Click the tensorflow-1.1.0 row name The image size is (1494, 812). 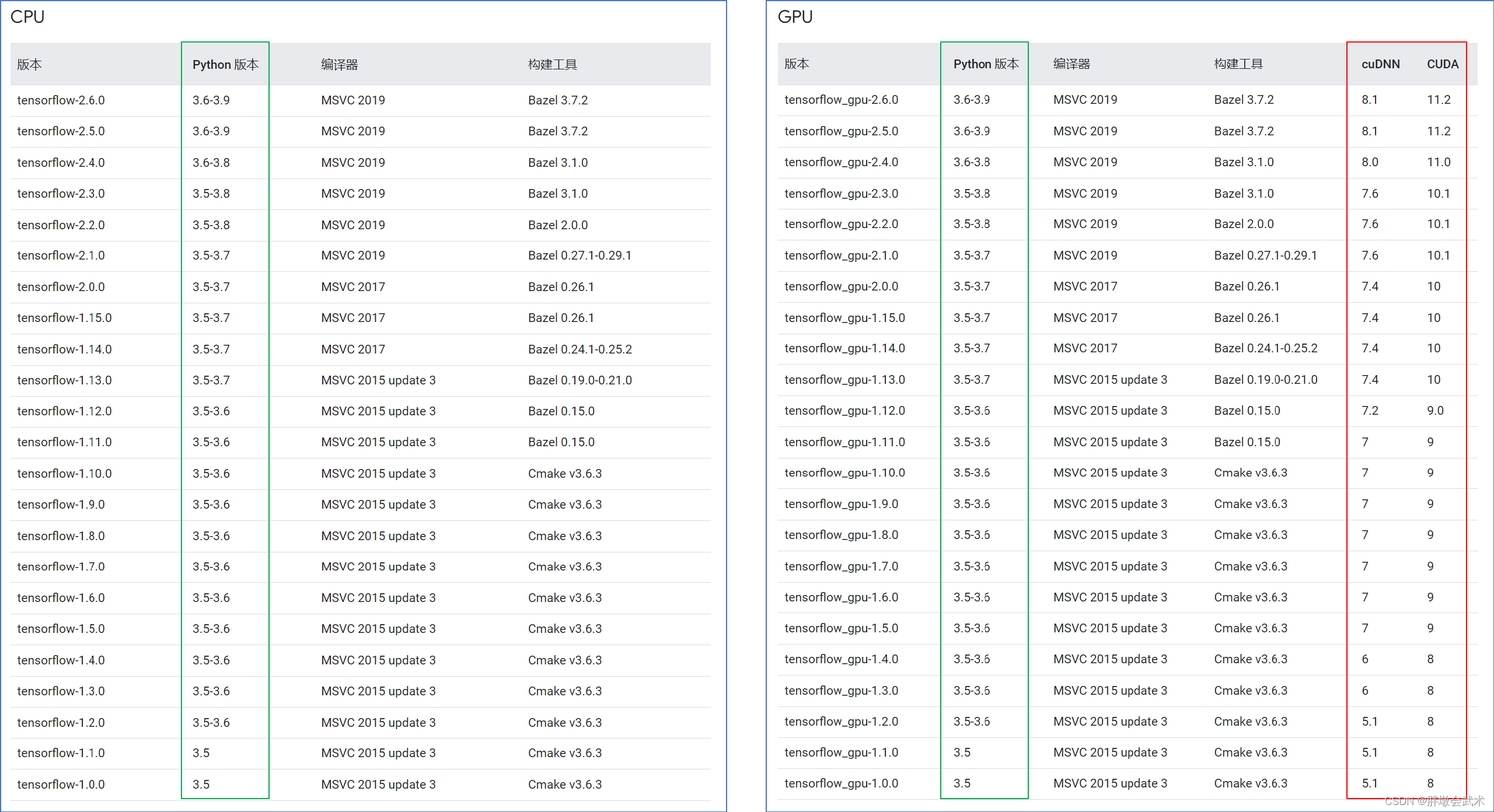pyautogui.click(x=61, y=753)
